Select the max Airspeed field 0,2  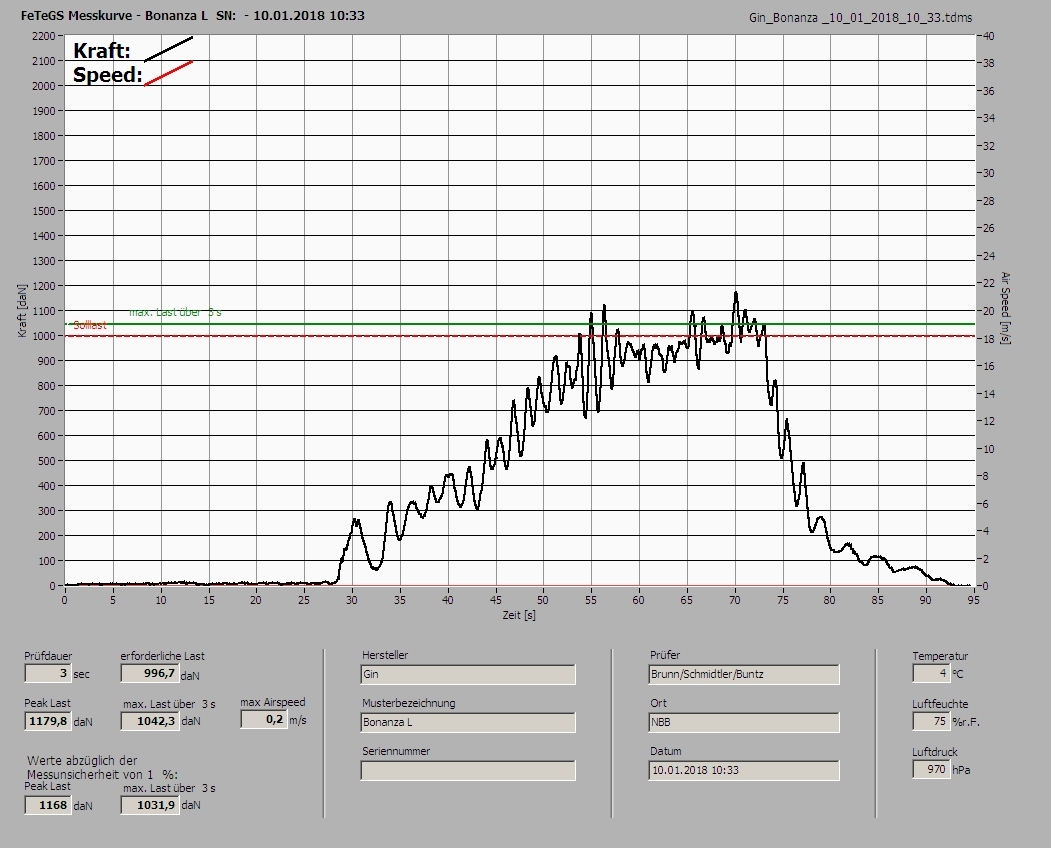point(264,719)
